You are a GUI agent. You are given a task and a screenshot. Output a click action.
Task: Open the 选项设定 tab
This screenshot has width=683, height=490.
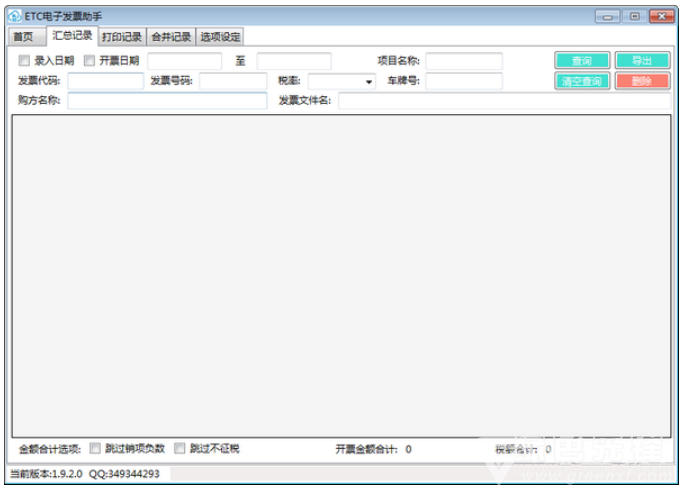pyautogui.click(x=220, y=37)
